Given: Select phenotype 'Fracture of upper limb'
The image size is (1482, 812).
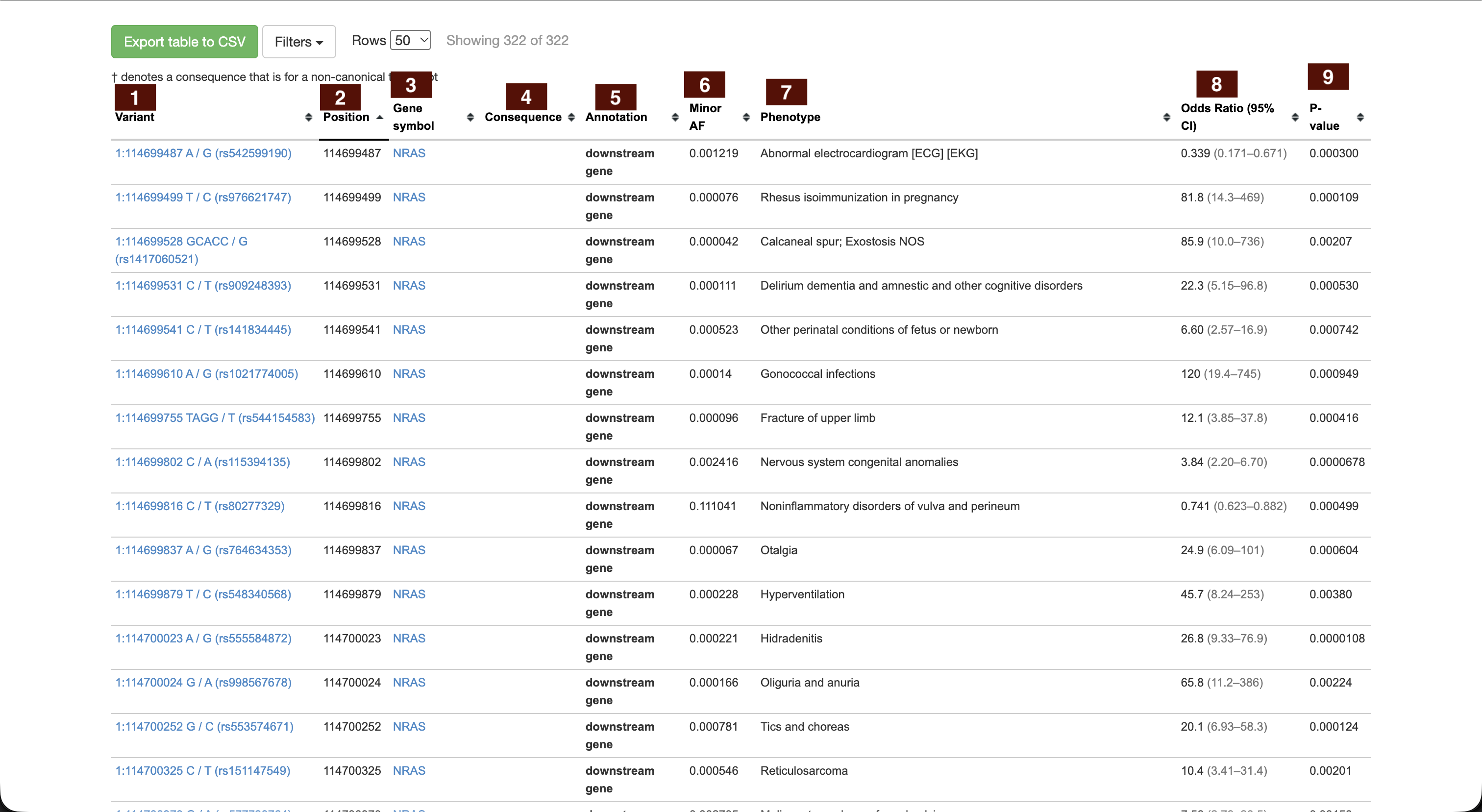Looking at the screenshot, I should (x=817, y=418).
